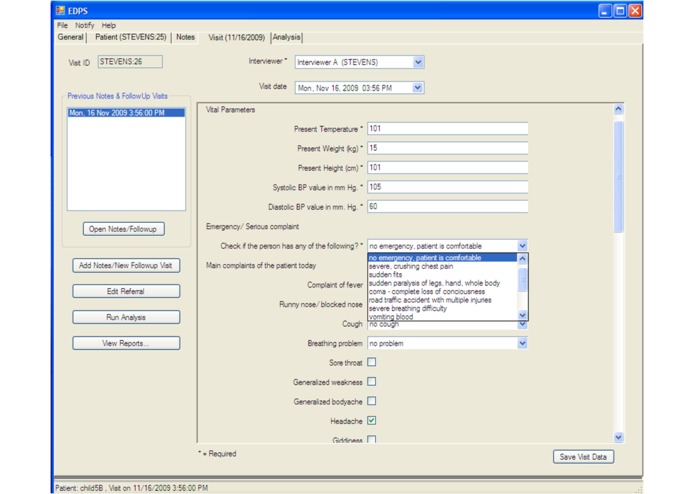Switch to the General tab

pyautogui.click(x=70, y=37)
